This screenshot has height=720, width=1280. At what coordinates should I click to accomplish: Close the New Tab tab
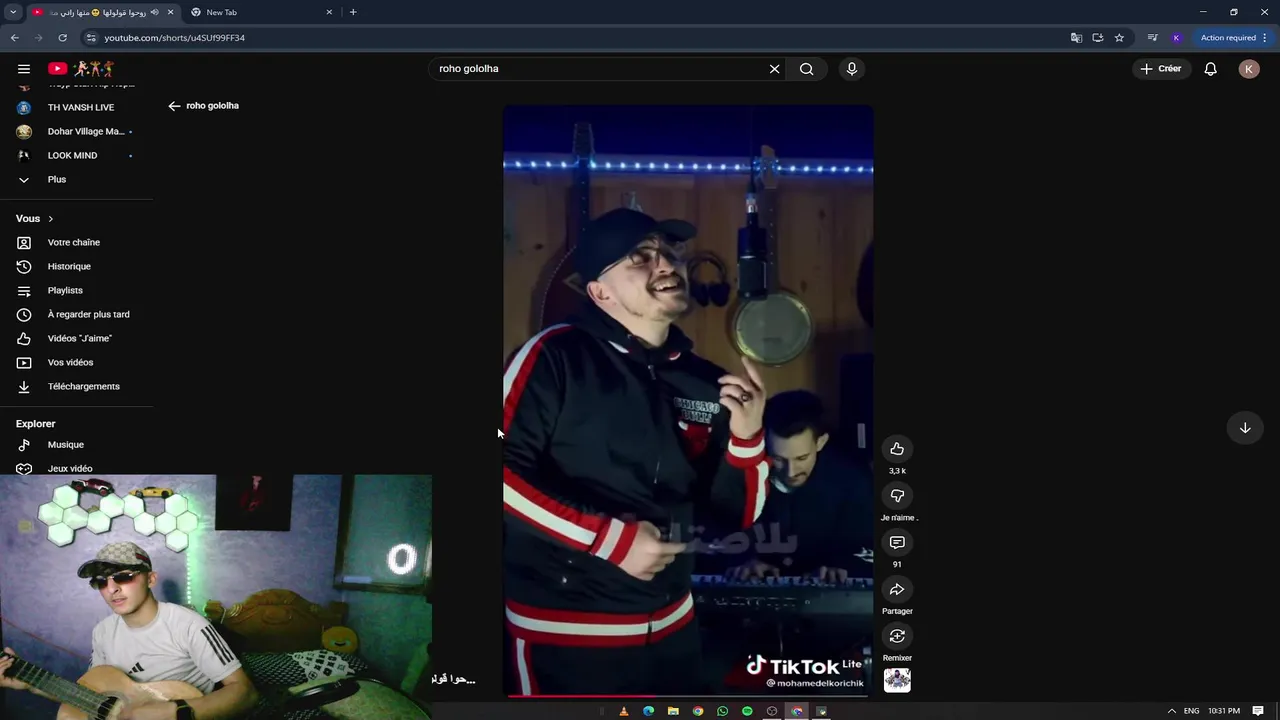tap(329, 12)
